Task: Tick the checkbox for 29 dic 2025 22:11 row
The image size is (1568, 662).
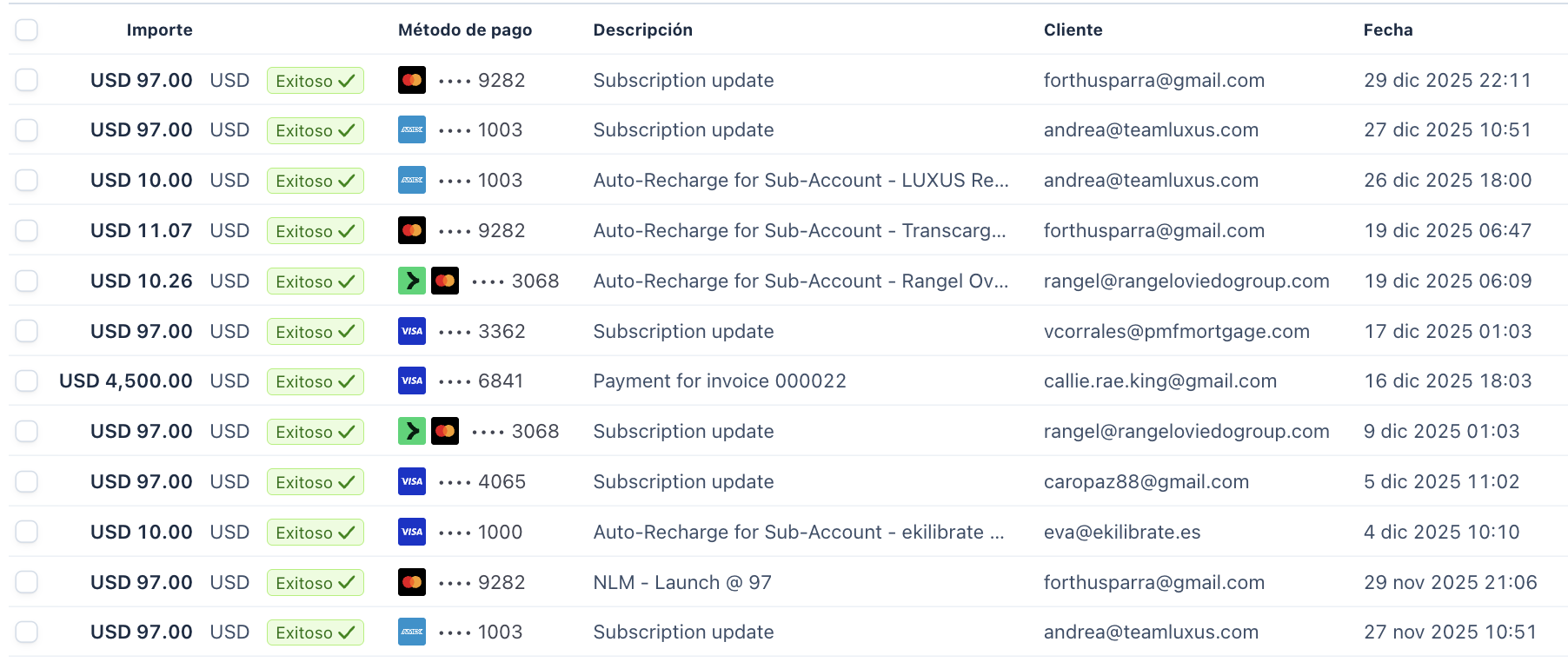Action: point(27,80)
